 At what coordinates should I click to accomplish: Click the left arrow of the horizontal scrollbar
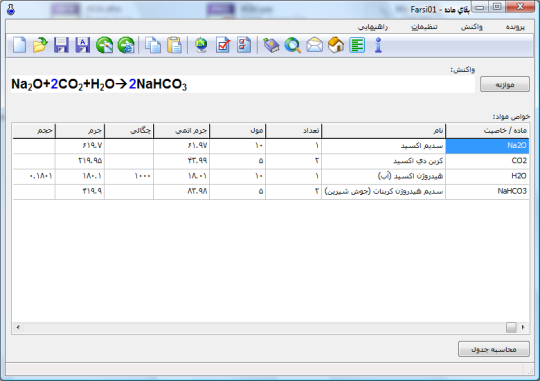point(18,327)
